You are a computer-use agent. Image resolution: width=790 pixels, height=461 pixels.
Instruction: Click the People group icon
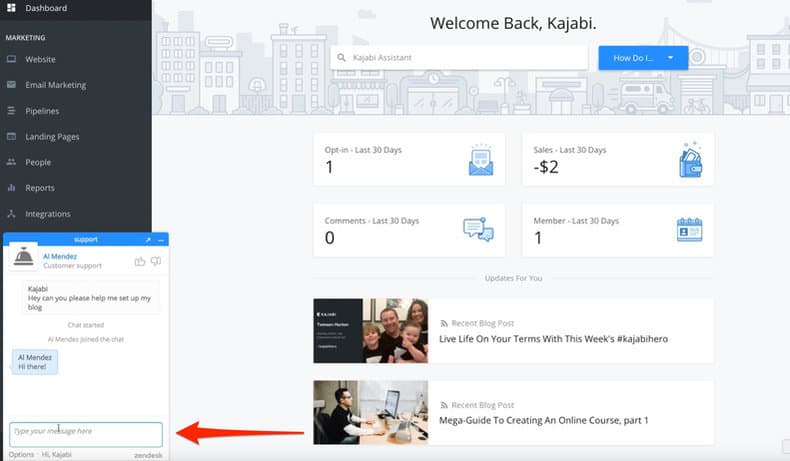[x=11, y=162]
